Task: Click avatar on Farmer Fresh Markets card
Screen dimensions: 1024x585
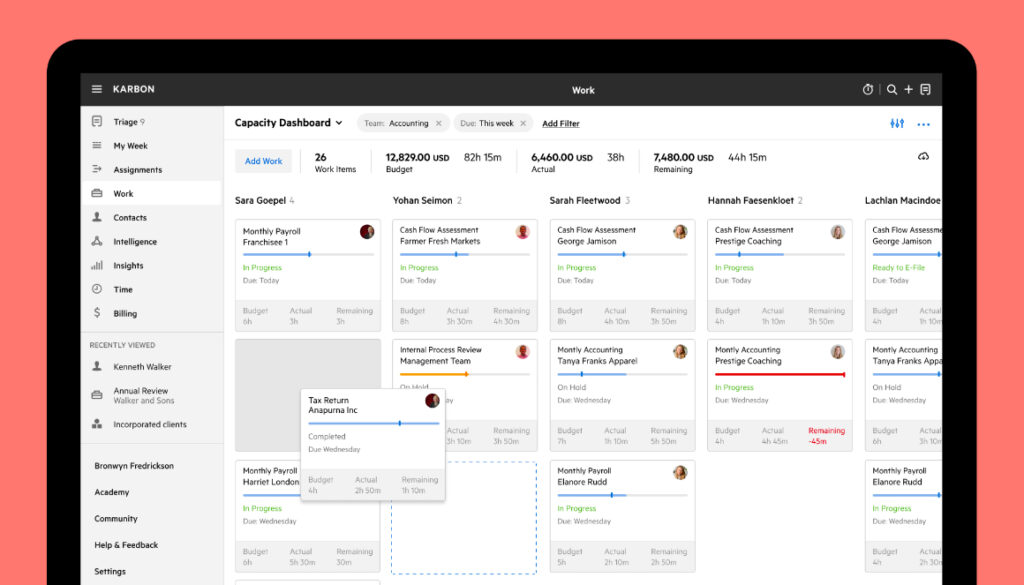Action: (522, 232)
